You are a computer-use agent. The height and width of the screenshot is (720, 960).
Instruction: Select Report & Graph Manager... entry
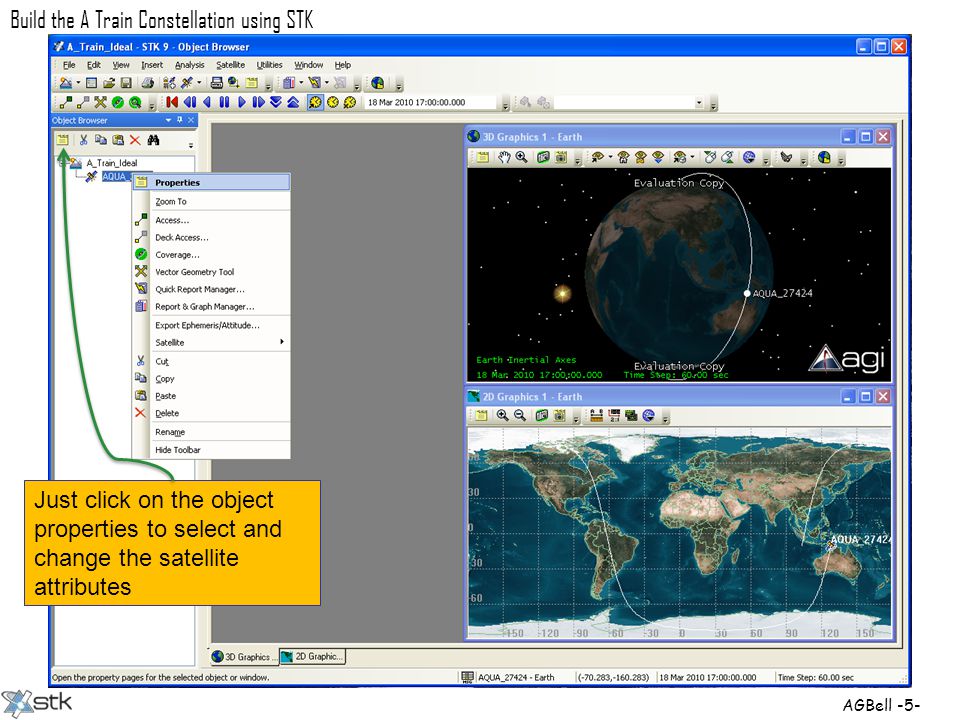point(212,307)
